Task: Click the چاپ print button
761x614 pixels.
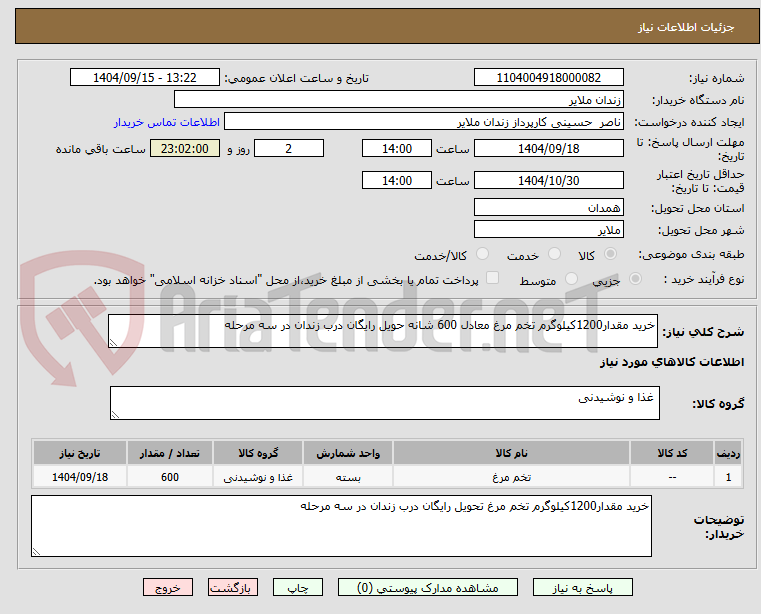Action: (x=298, y=587)
